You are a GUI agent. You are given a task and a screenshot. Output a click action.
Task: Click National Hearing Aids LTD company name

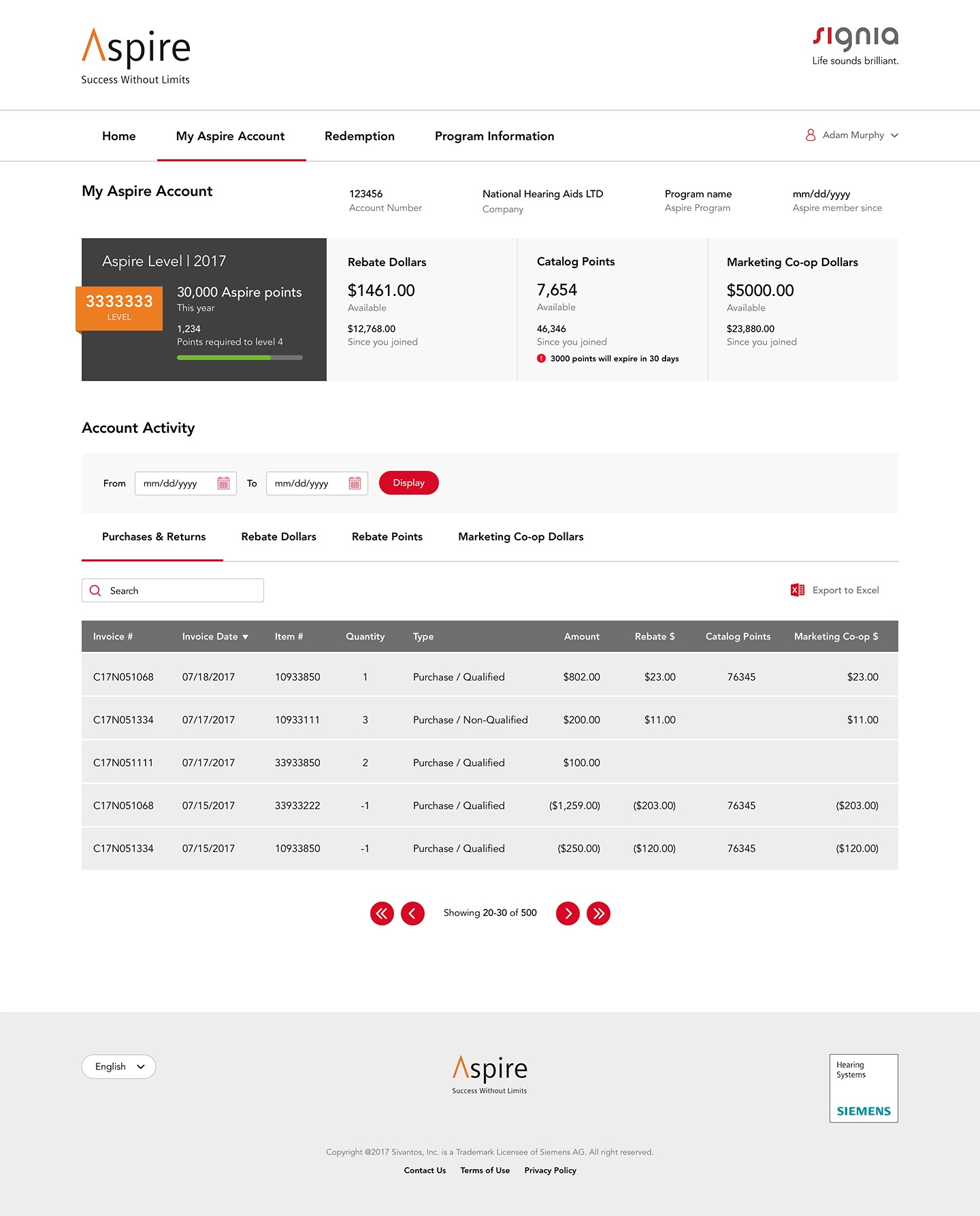pos(543,194)
